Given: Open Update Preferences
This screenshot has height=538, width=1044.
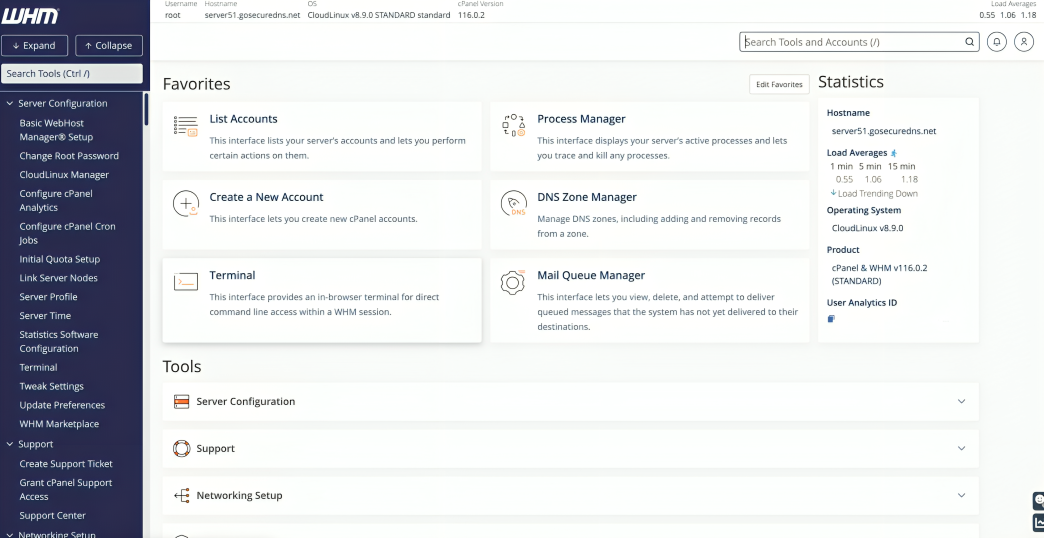Looking at the screenshot, I should click(62, 405).
